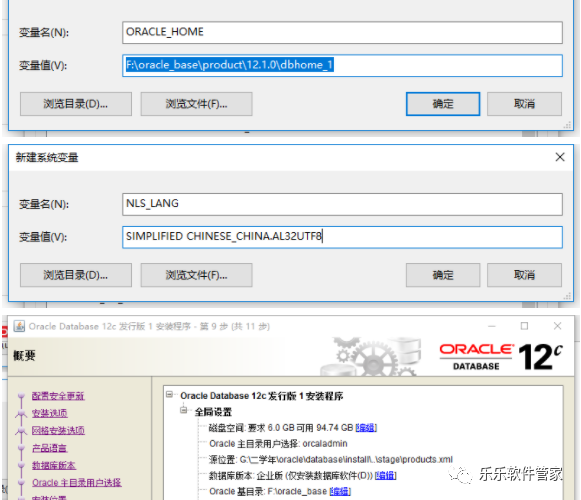This screenshot has height=500, width=581.
Task: Click variable value field with dbhome_1 path
Action: [342, 66]
